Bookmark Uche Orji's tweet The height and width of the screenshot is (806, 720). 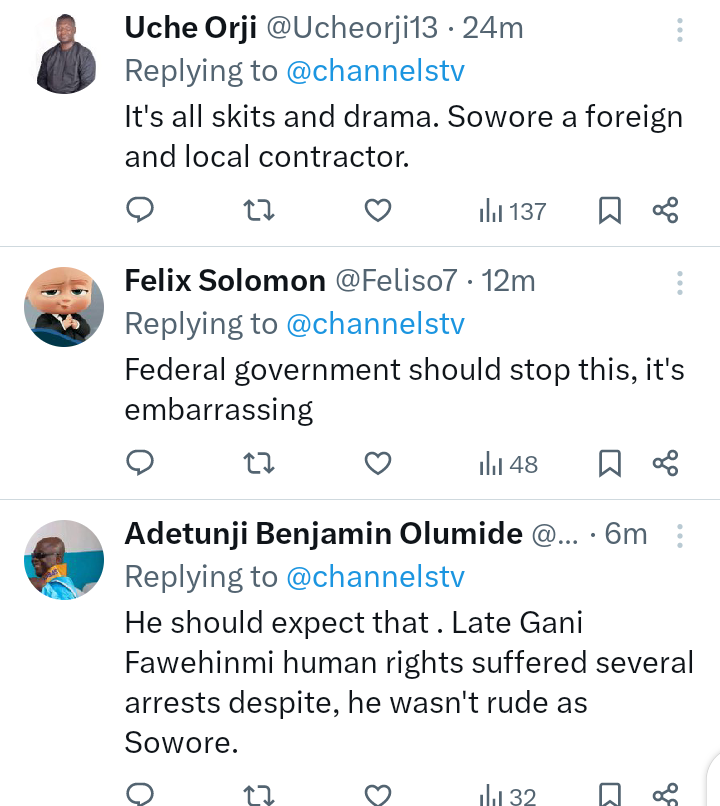[609, 210]
